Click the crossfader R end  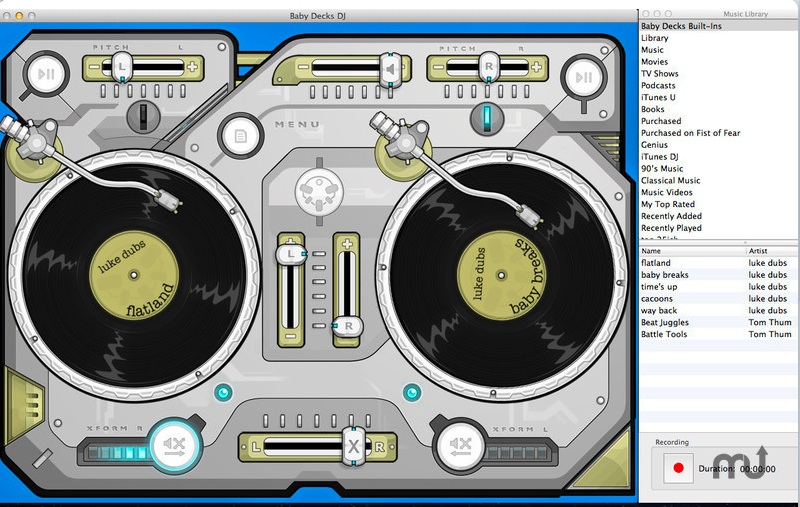pos(380,447)
